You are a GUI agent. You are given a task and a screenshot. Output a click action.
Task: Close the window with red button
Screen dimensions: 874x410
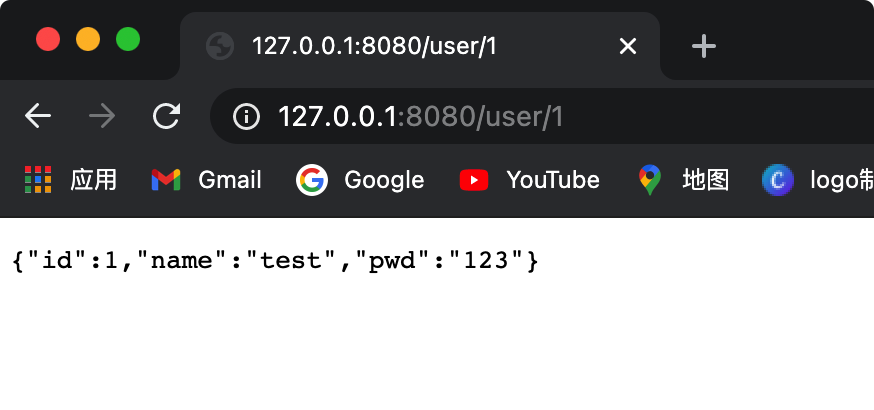pos(48,39)
